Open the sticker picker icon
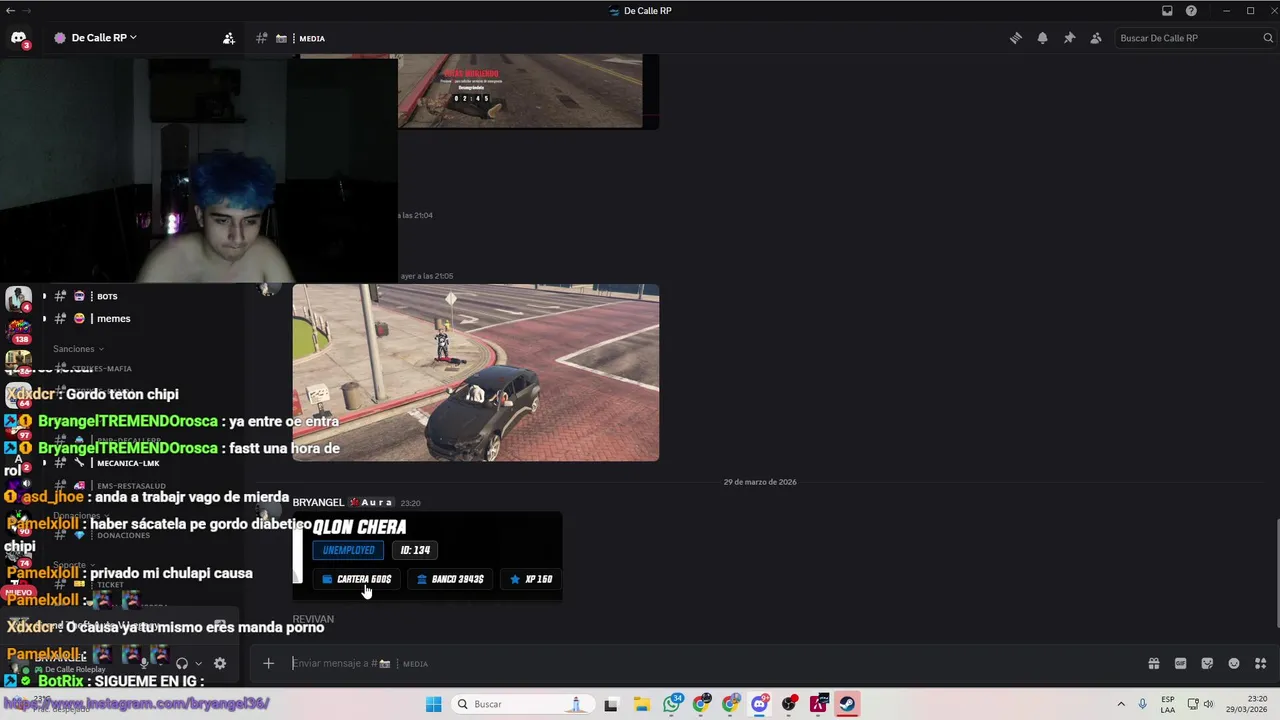The width and height of the screenshot is (1280, 720). click(1207, 663)
